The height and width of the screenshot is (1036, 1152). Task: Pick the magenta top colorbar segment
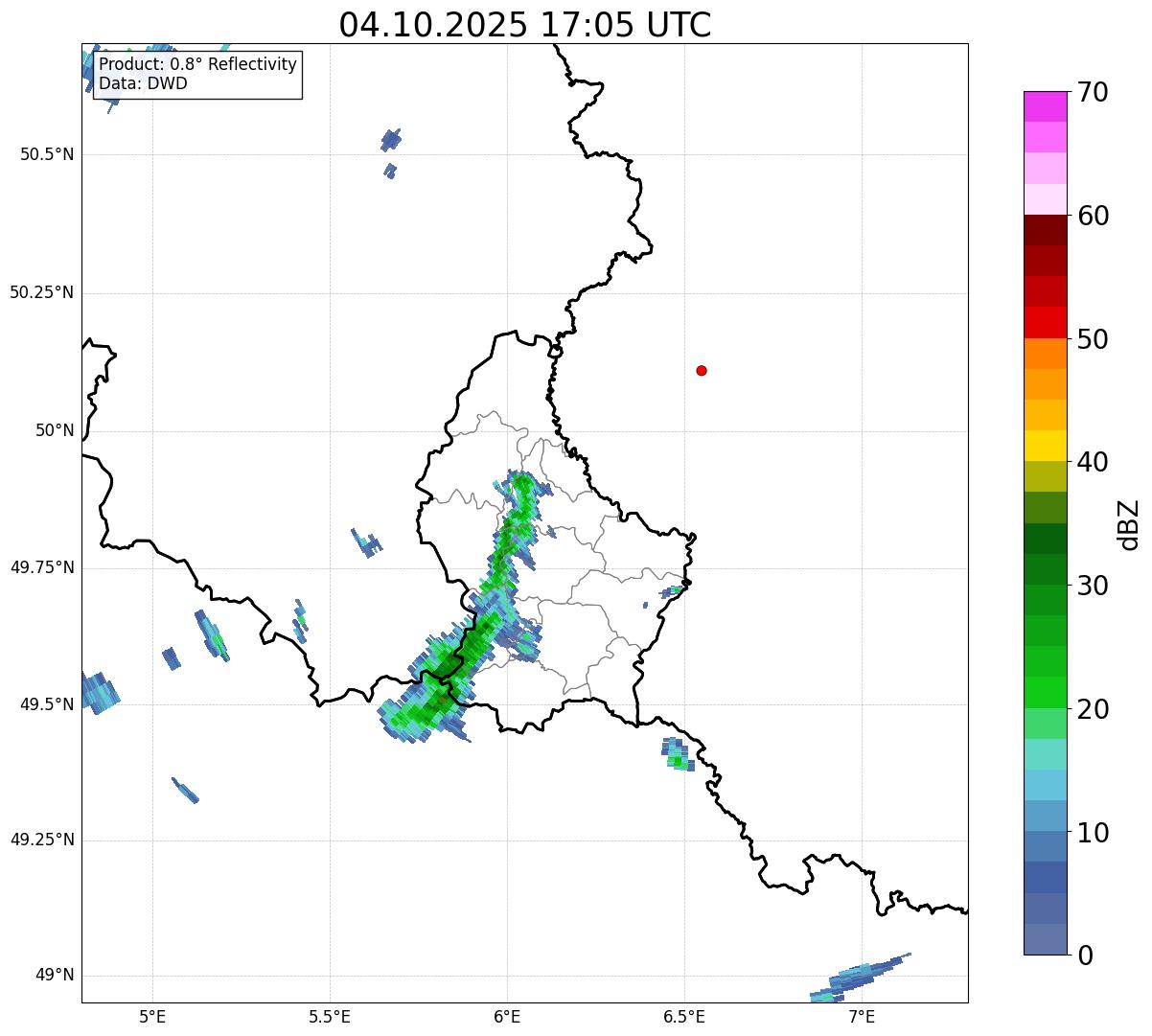[1046, 106]
